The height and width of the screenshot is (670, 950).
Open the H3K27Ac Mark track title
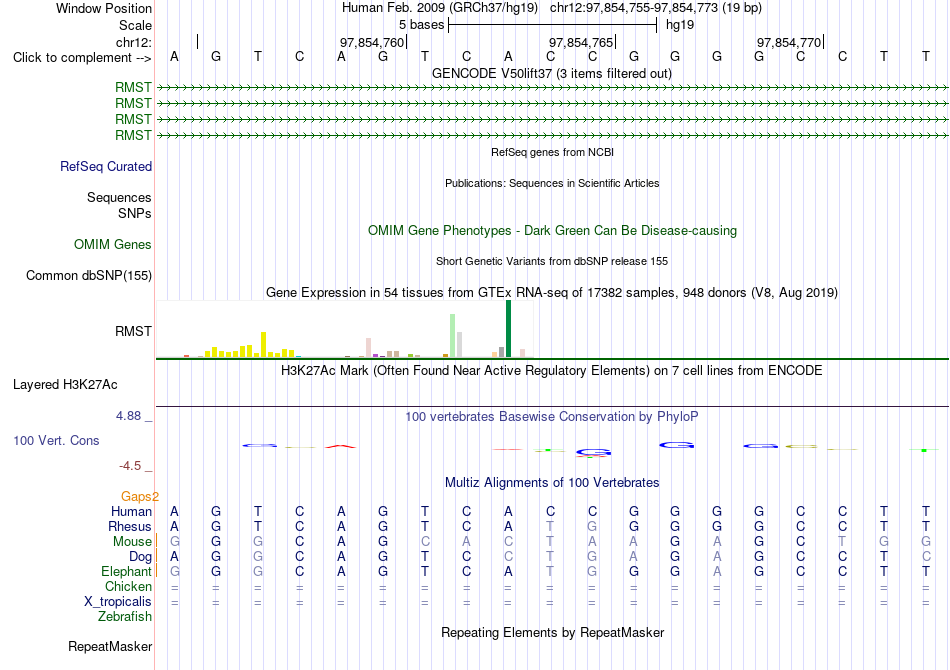551,371
